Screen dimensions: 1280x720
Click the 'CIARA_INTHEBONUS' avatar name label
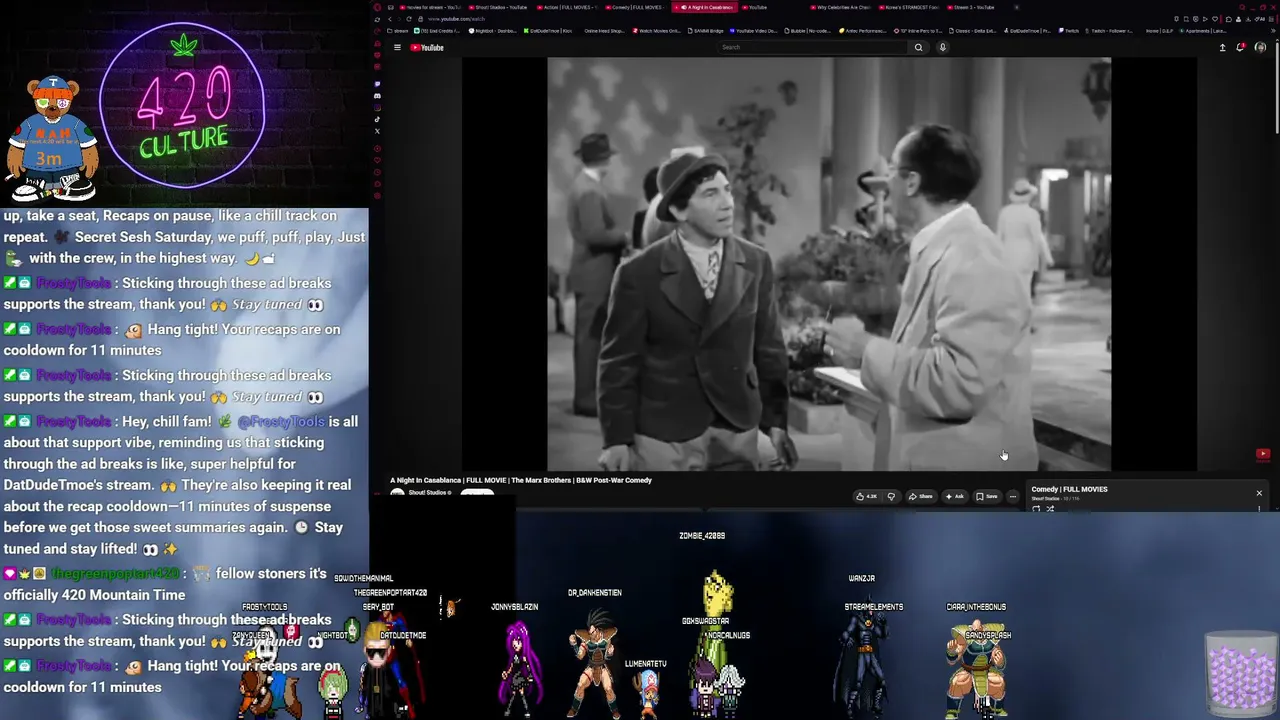(x=976, y=607)
